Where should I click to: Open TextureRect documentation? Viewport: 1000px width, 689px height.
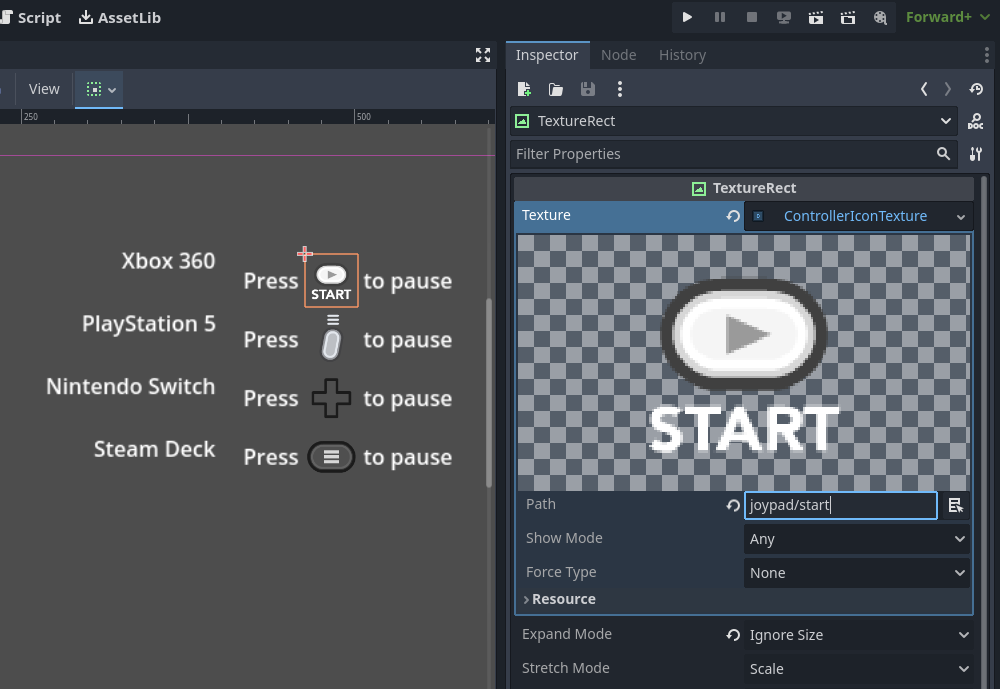[x=976, y=121]
